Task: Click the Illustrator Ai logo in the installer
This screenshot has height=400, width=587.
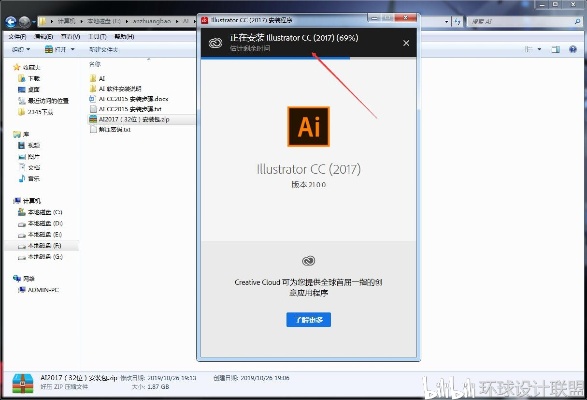Action: point(308,127)
